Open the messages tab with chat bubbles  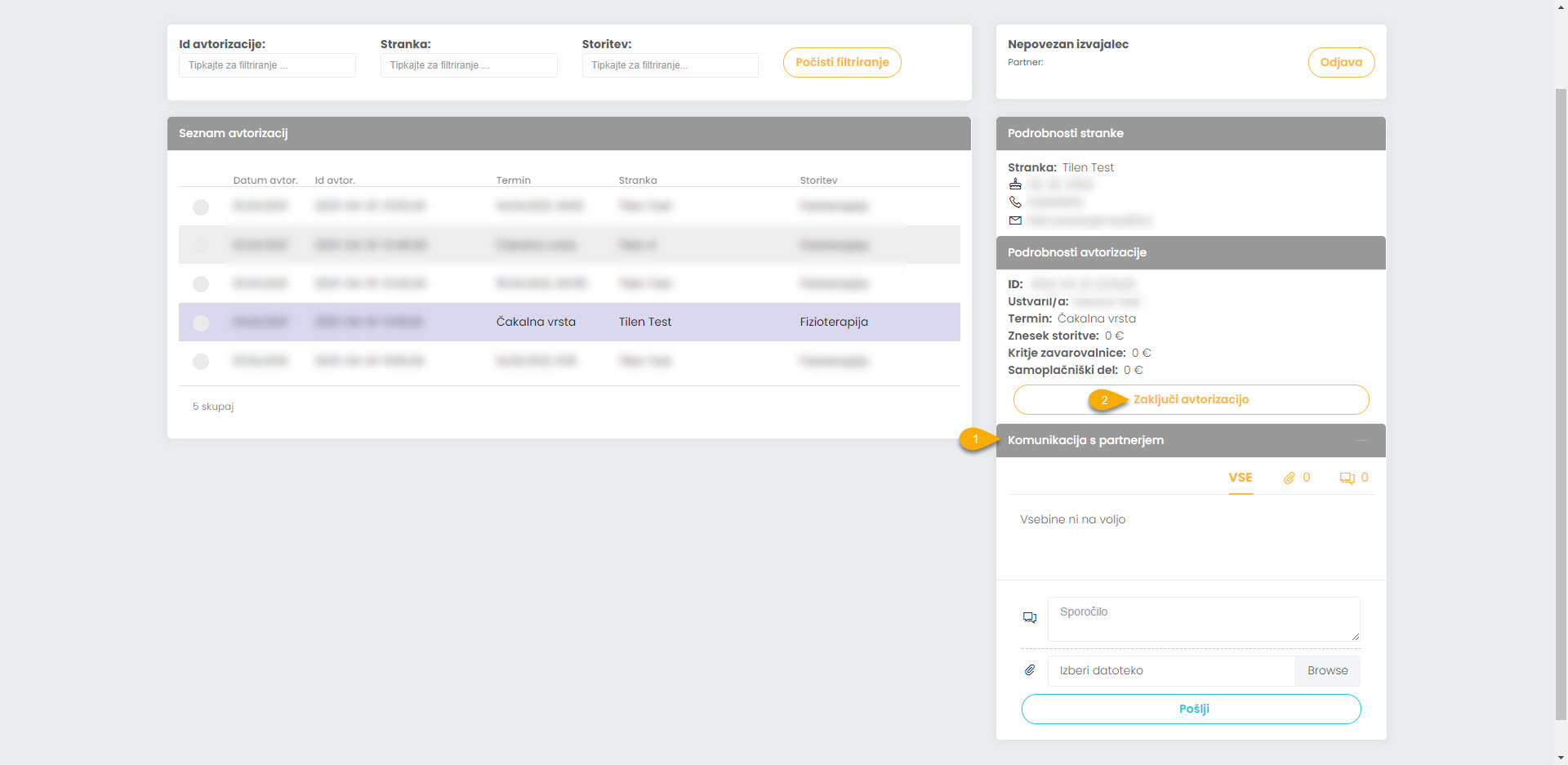1354,478
